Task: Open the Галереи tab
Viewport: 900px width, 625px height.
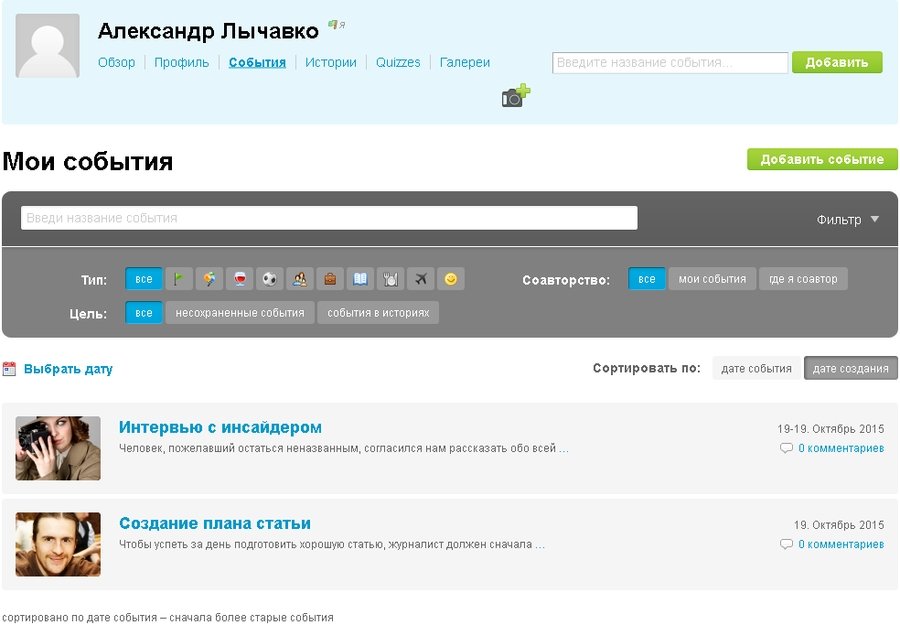Action: point(465,62)
